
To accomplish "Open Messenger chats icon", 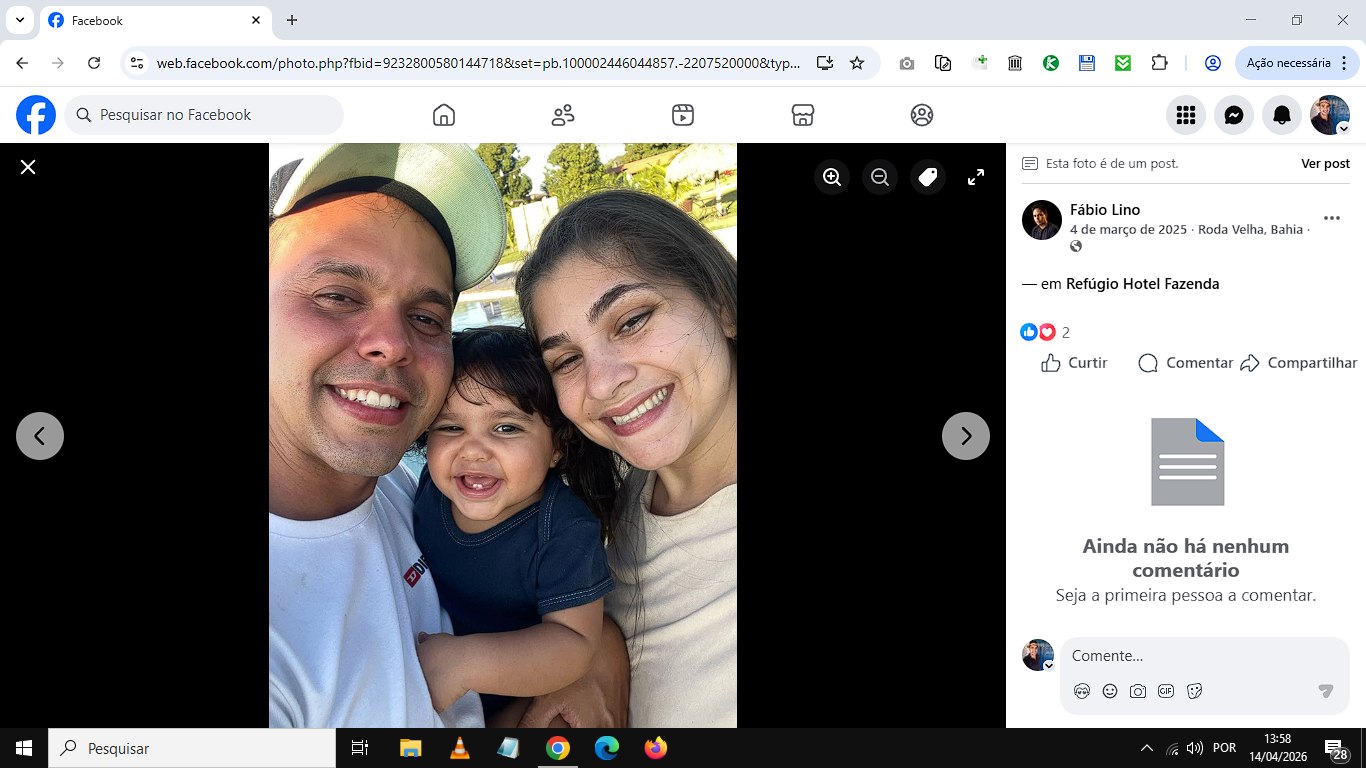I will coord(1234,115).
